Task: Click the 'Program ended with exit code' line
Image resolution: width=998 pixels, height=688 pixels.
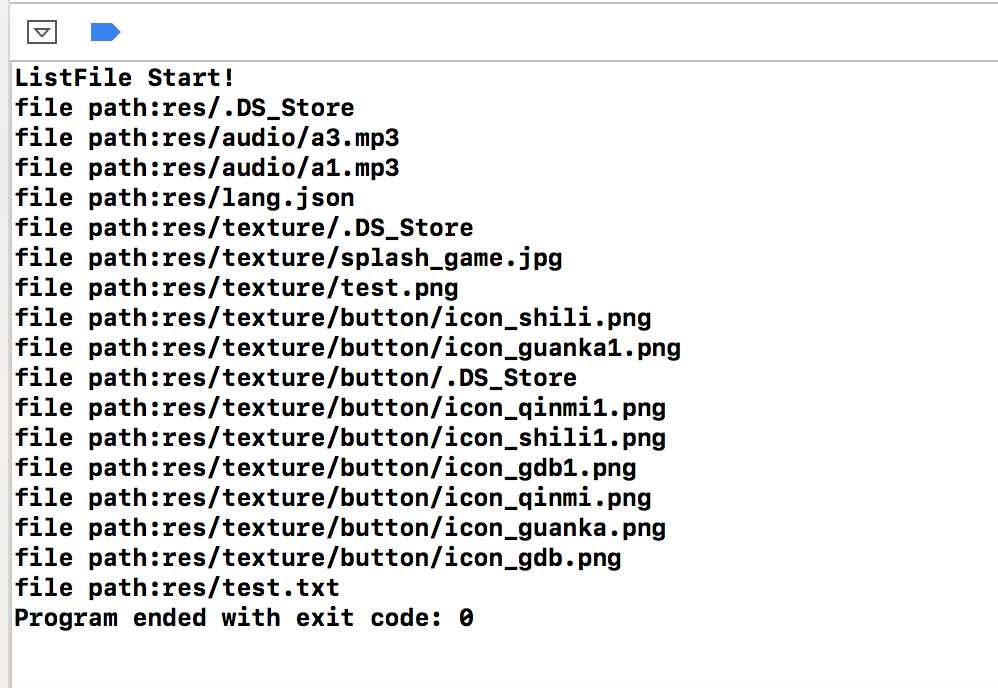Action: pos(244,617)
